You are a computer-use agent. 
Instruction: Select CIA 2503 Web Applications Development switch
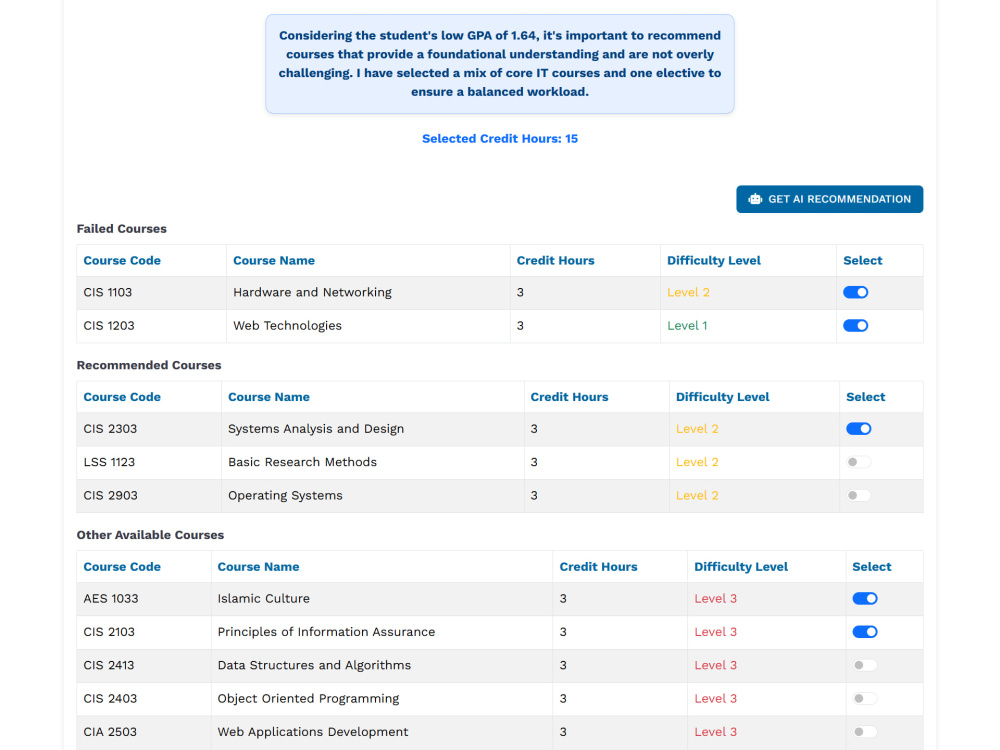[865, 732]
